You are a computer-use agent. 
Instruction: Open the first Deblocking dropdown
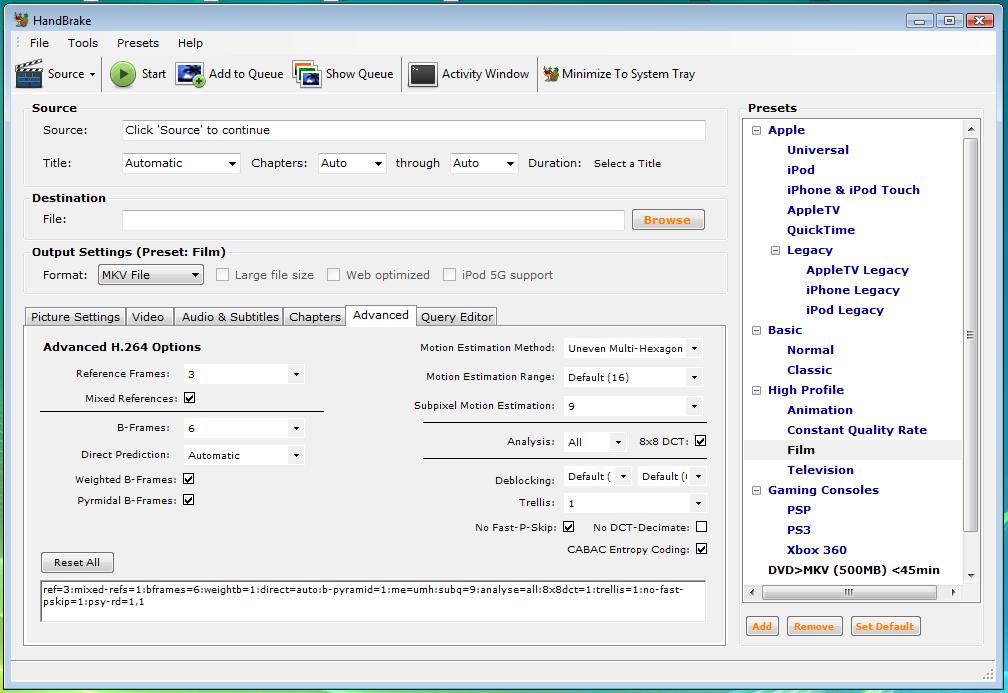pyautogui.click(x=598, y=476)
